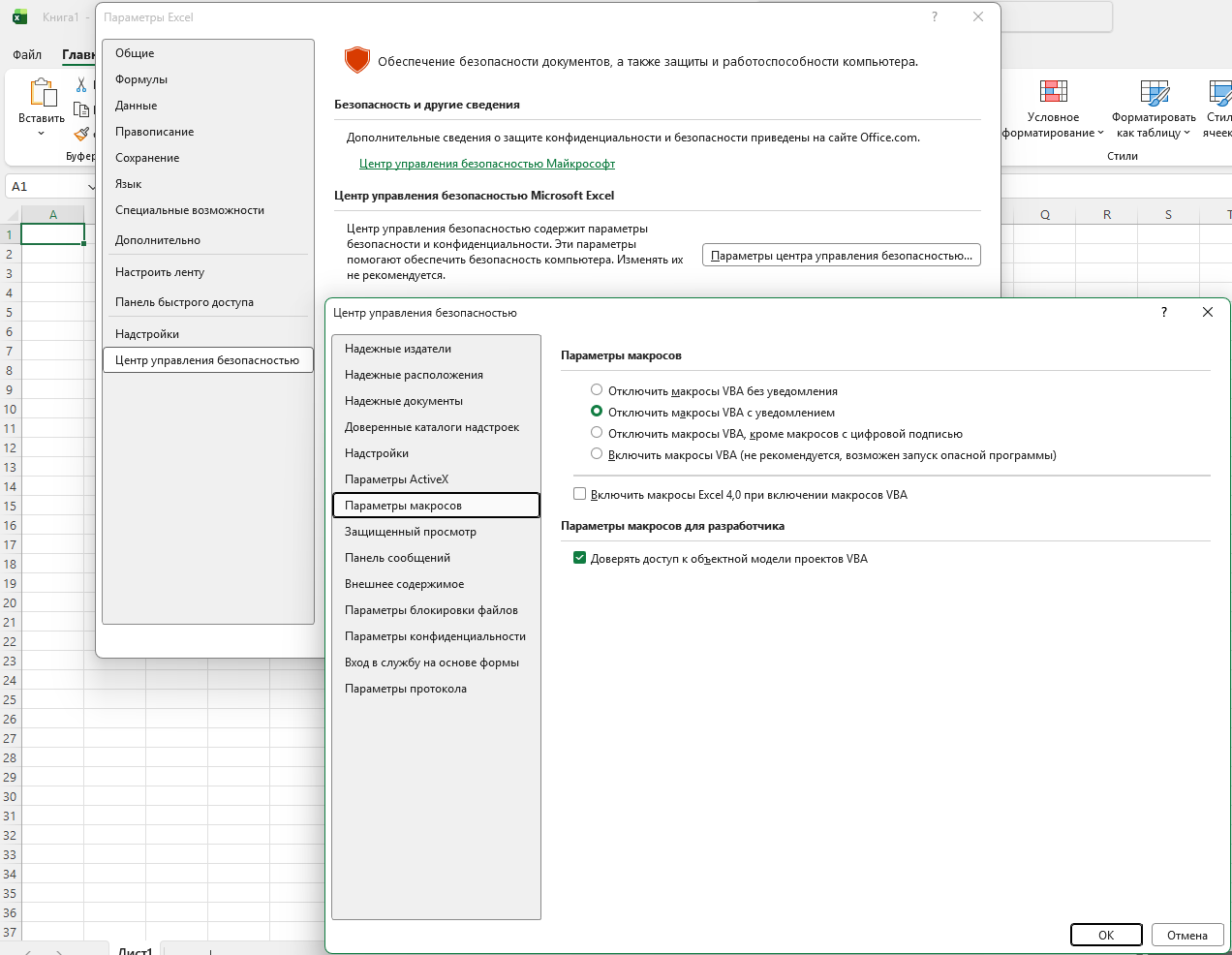Viewport: 1232px width, 955px height.
Task: Select column header A
Action: pyautogui.click(x=52, y=214)
